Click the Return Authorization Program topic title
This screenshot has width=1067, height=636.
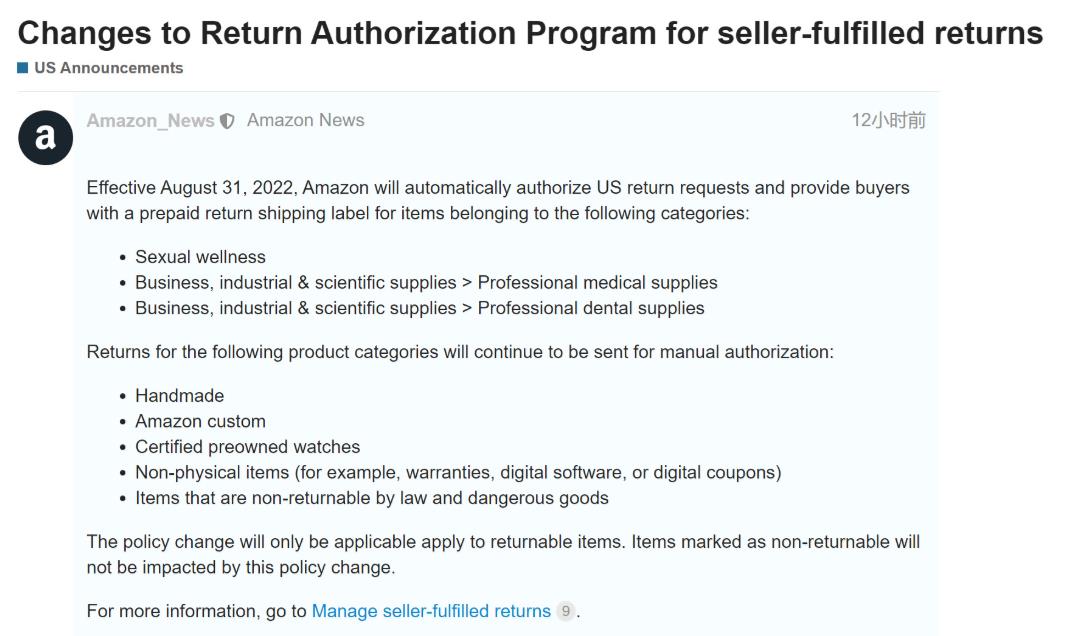tap(530, 33)
